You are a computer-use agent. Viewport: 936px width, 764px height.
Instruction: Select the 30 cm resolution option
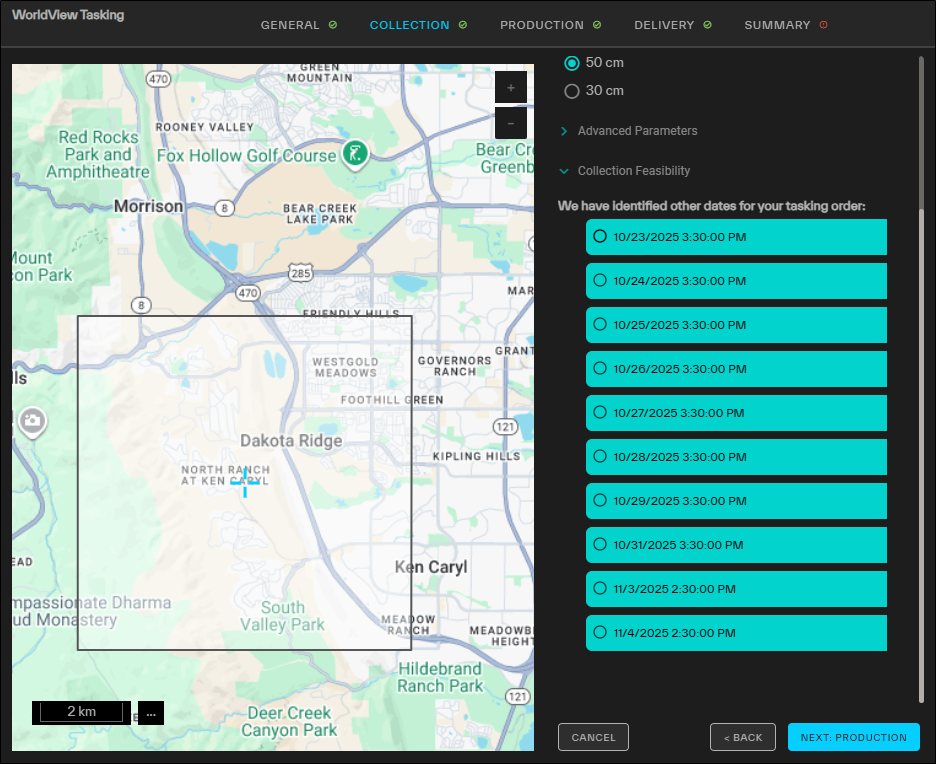click(572, 91)
